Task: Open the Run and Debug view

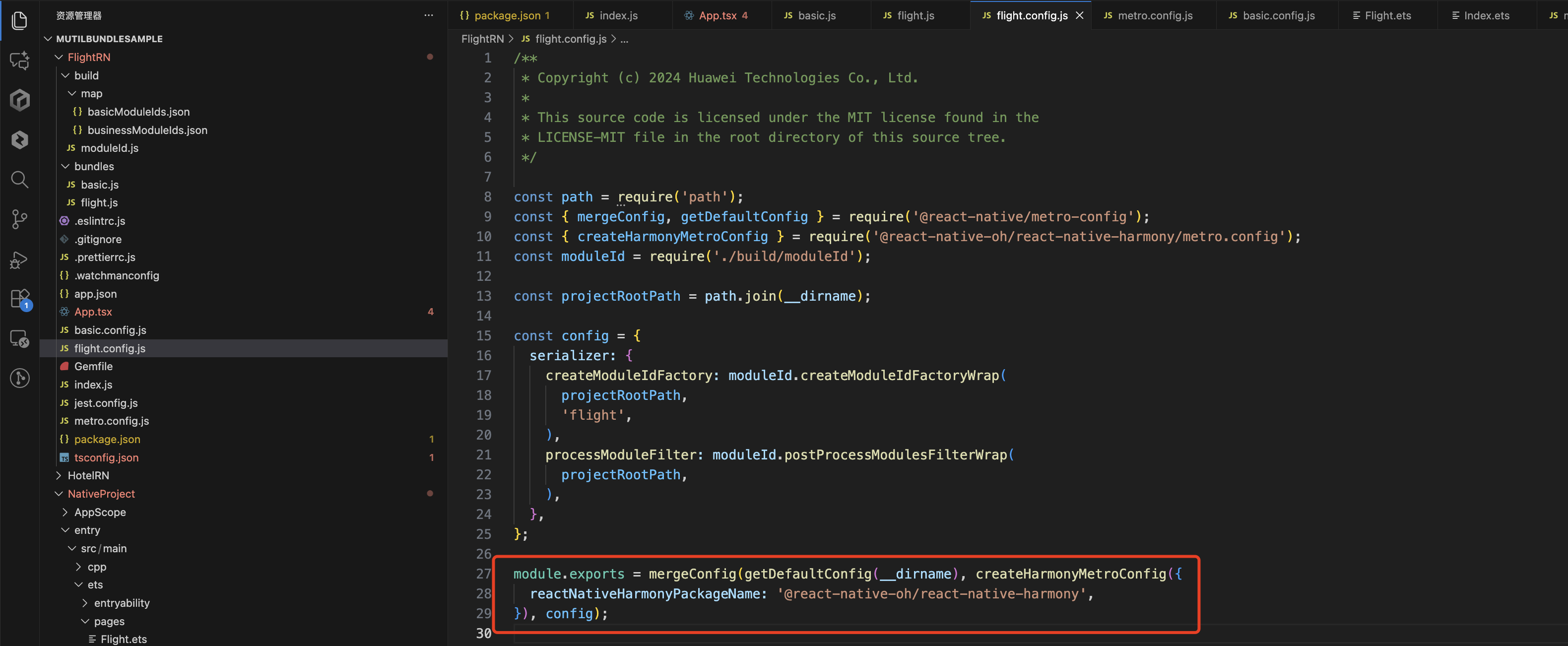Action: coord(19,260)
